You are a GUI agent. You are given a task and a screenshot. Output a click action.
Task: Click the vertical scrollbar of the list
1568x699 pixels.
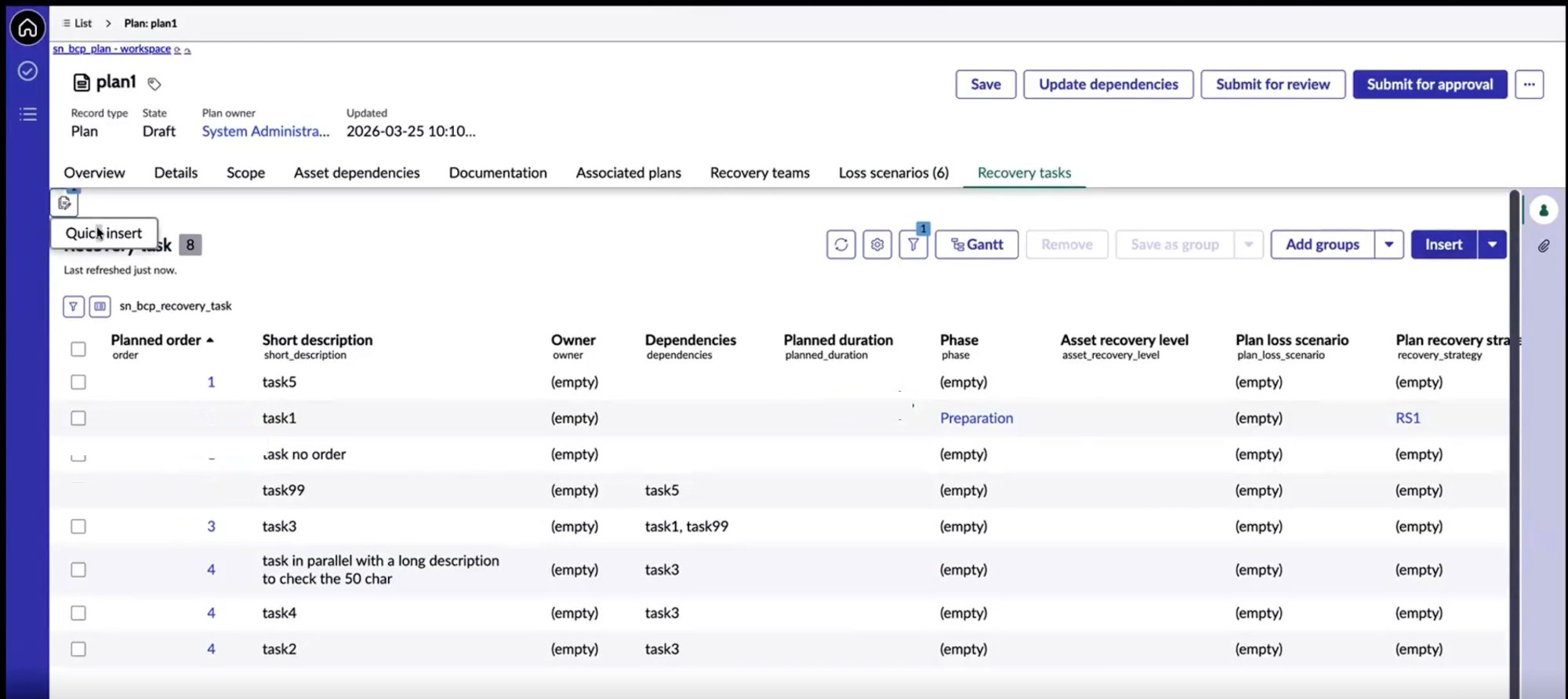[x=1515, y=439]
